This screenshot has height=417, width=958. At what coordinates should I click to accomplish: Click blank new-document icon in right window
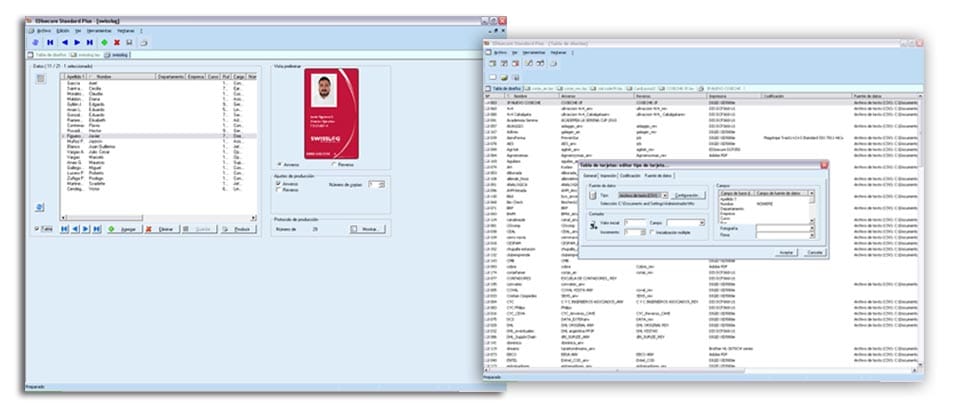pyautogui.click(x=492, y=78)
